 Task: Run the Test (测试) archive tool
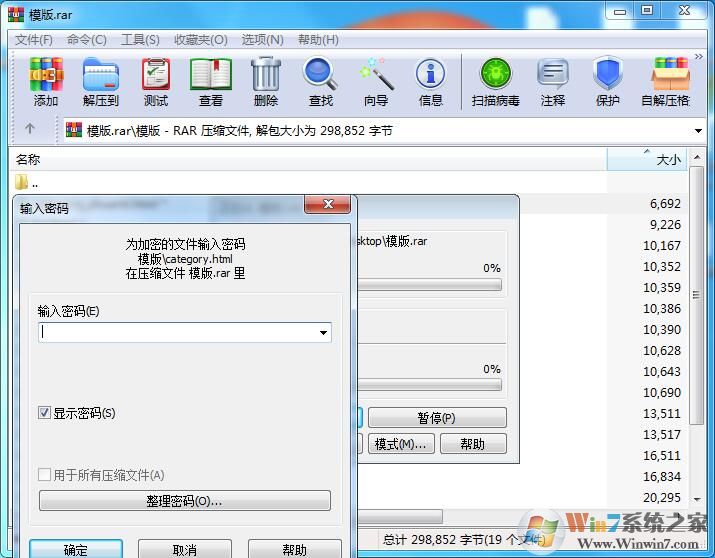coord(156,81)
